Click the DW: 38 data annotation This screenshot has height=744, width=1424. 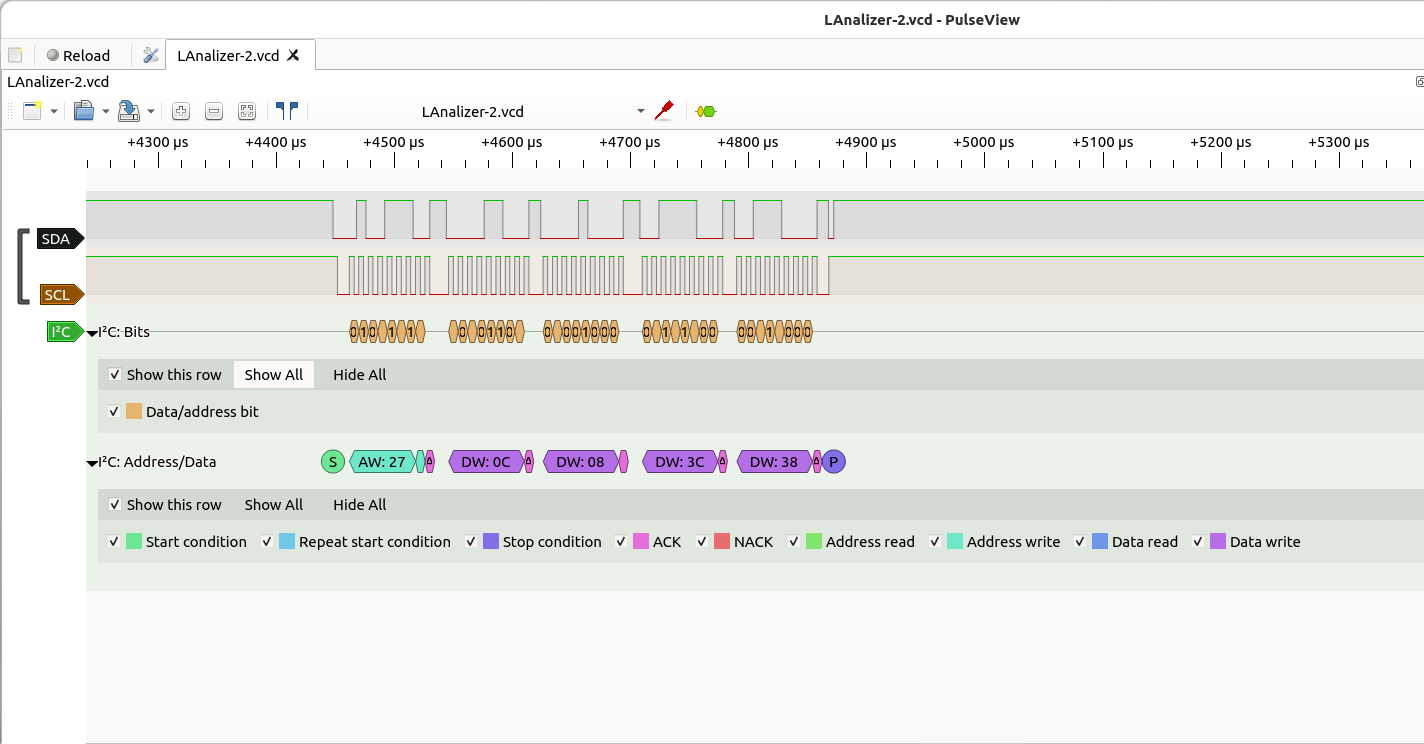pos(774,462)
